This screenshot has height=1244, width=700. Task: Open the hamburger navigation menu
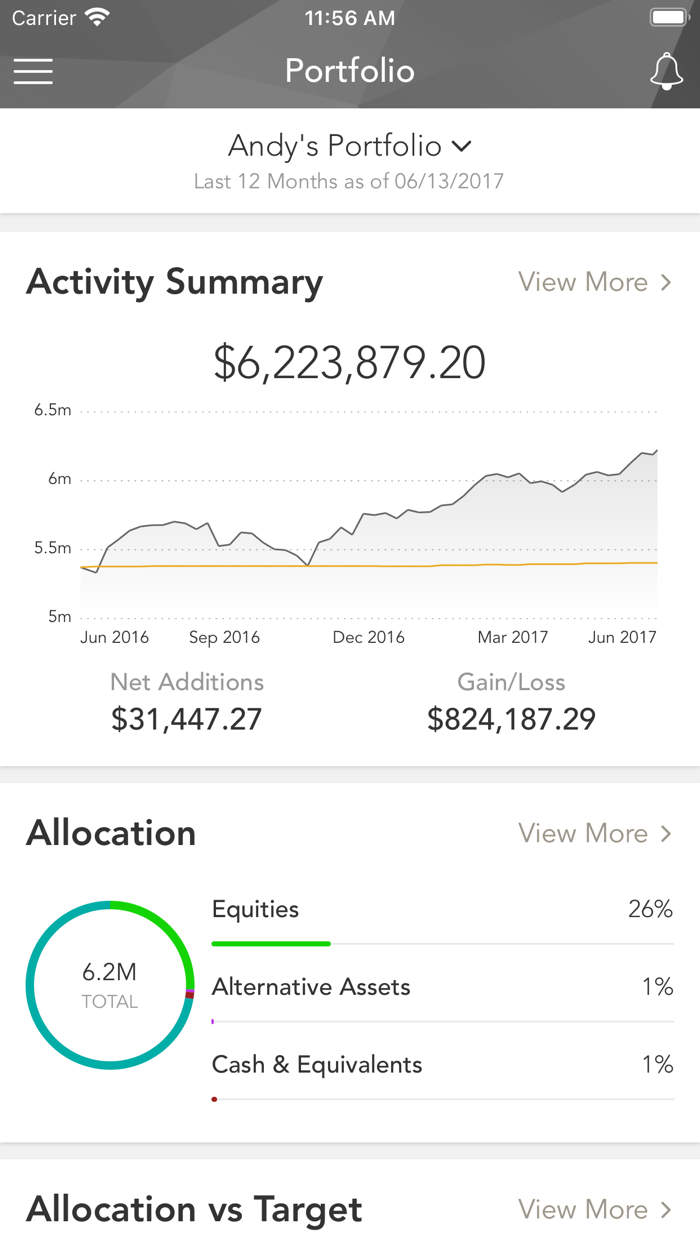click(33, 71)
